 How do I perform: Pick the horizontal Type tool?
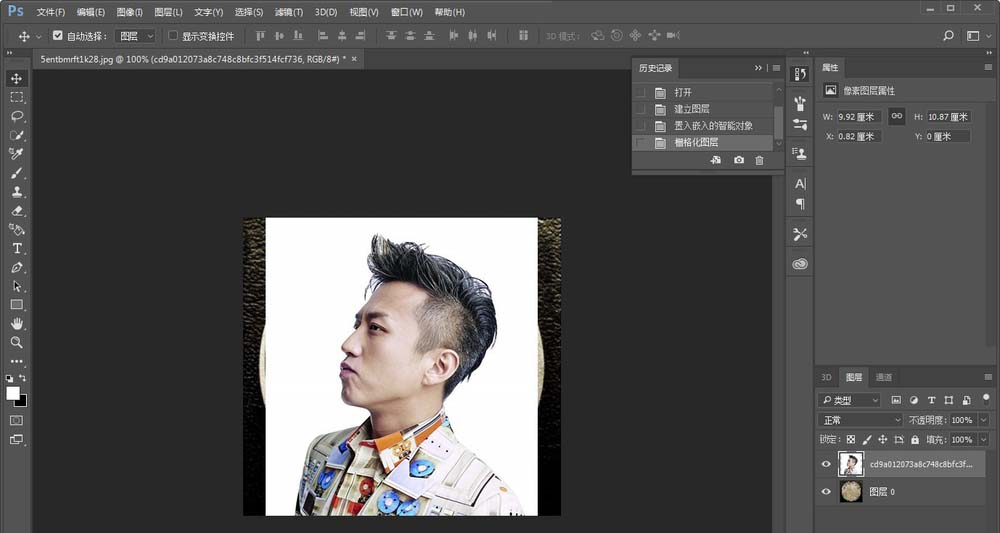[x=17, y=248]
